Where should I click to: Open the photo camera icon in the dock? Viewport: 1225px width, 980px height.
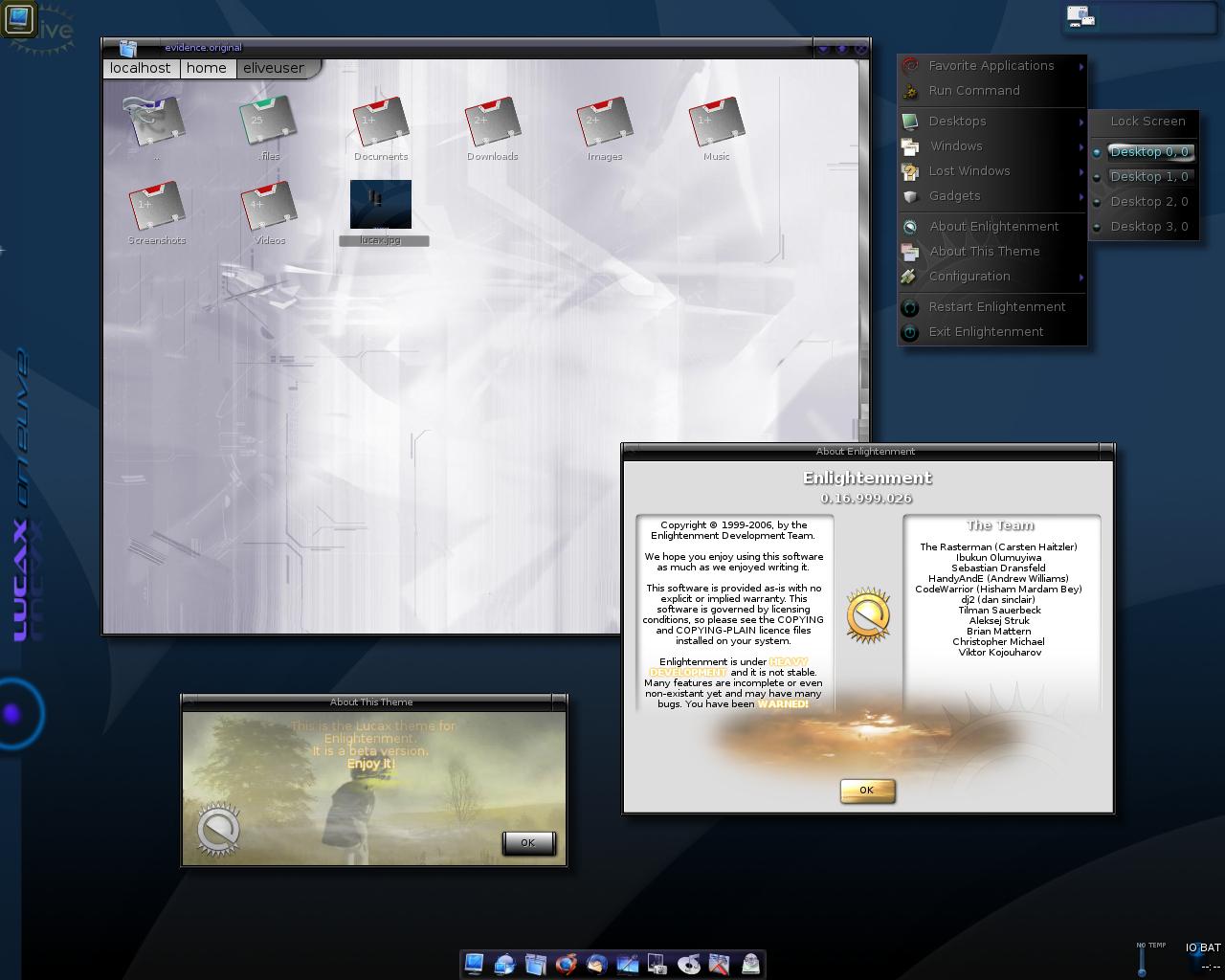tap(657, 965)
